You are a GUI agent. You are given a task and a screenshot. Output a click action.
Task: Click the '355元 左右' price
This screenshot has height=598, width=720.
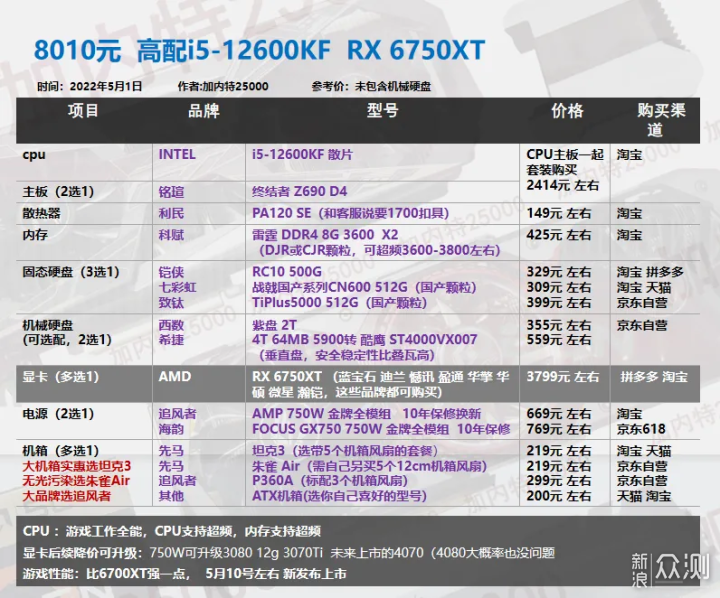(558, 325)
